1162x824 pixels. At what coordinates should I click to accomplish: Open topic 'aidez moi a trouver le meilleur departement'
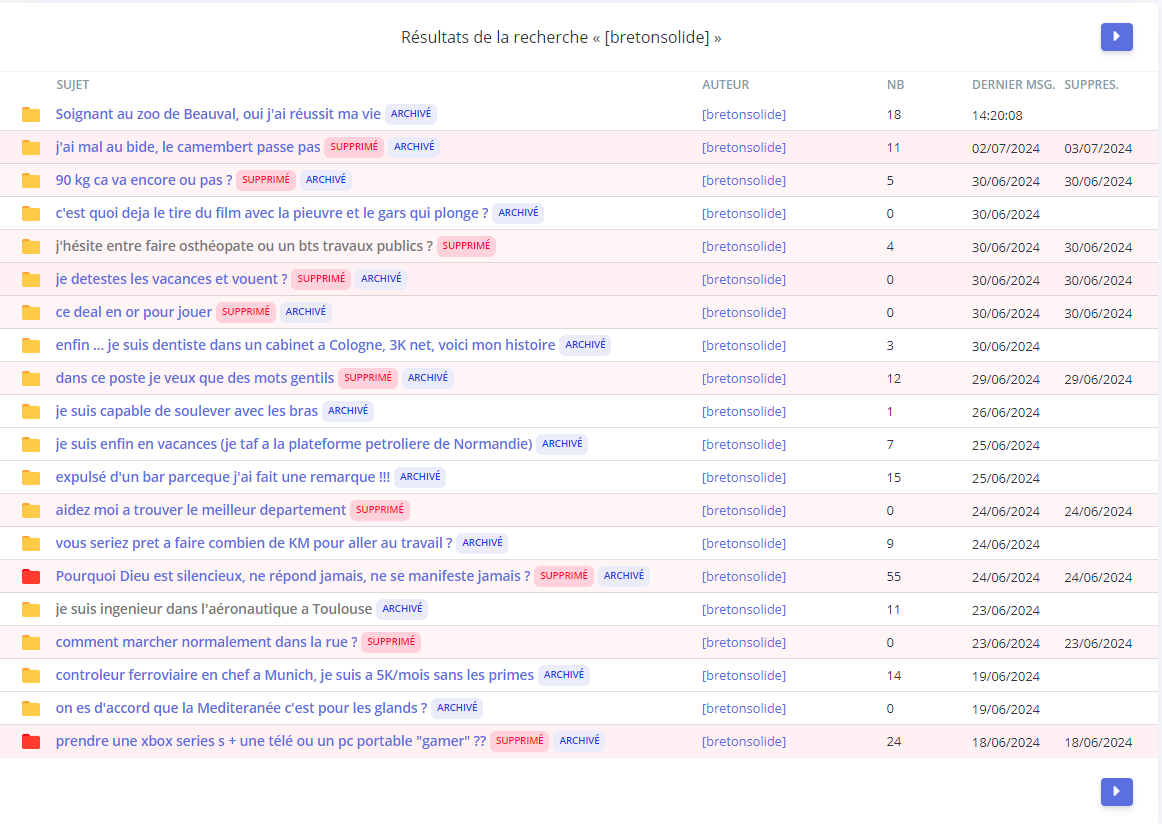point(201,510)
